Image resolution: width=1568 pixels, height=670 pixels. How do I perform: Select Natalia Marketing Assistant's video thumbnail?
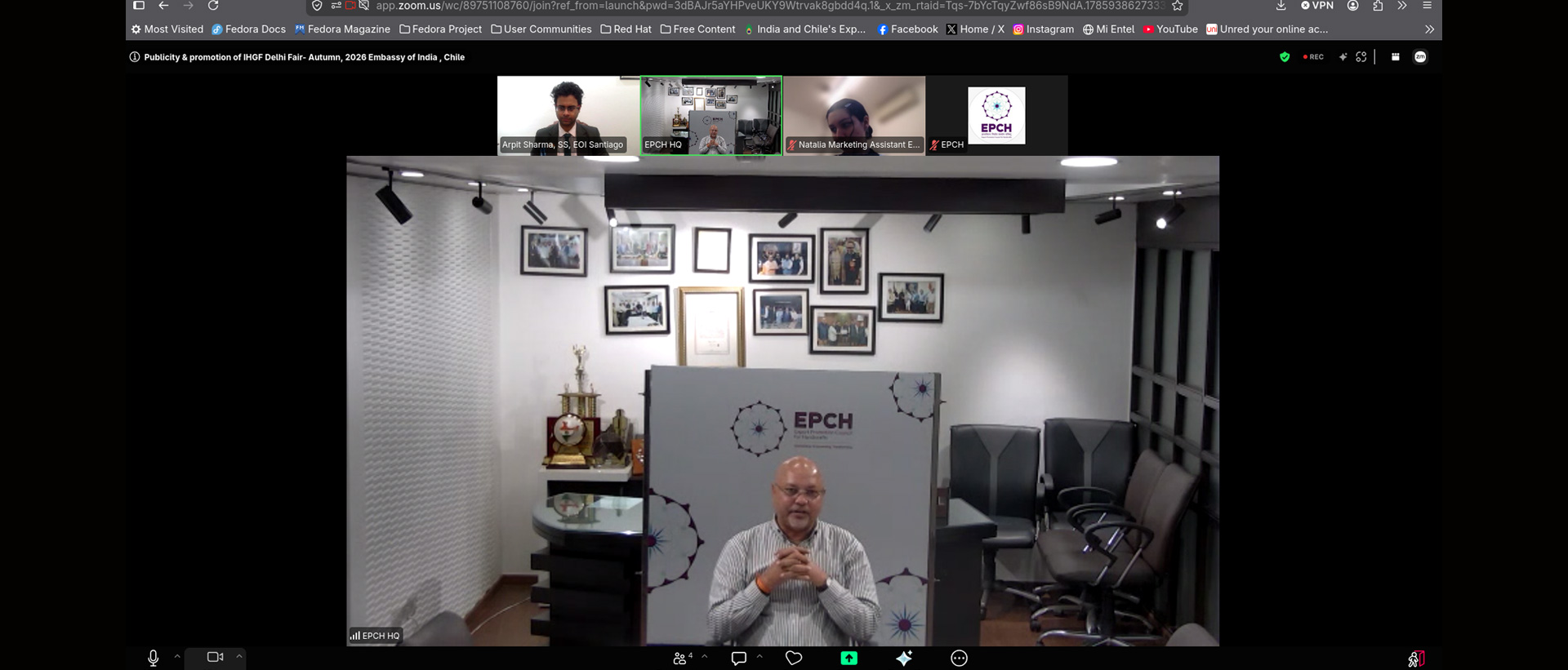(854, 115)
